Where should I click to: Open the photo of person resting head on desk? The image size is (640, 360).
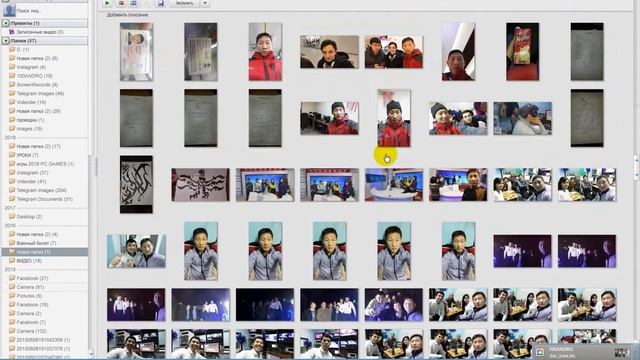tap(522, 118)
